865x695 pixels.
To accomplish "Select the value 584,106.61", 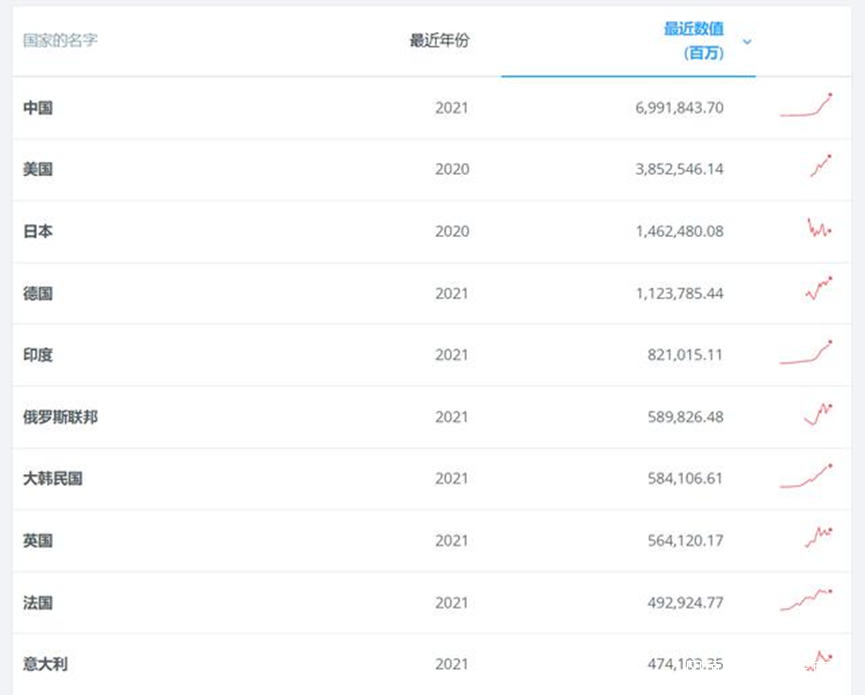I will click(685, 478).
